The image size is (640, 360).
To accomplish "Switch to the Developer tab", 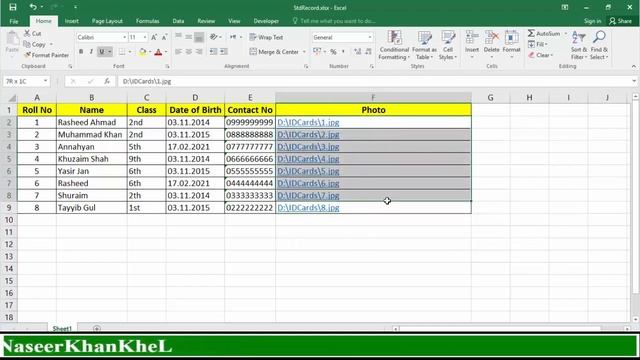I will 266,21.
